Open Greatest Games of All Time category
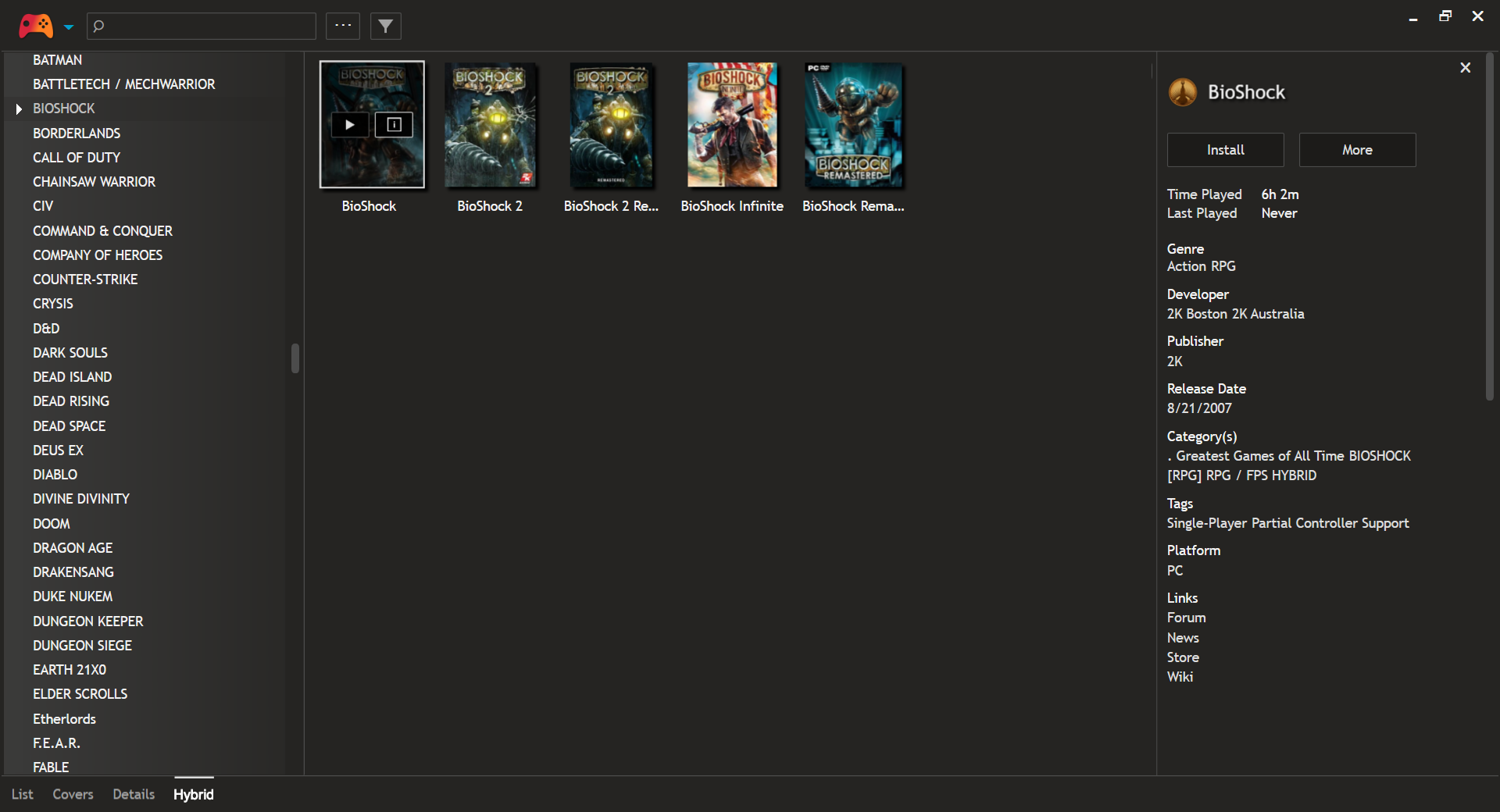This screenshot has height=812, width=1500. tap(1256, 456)
